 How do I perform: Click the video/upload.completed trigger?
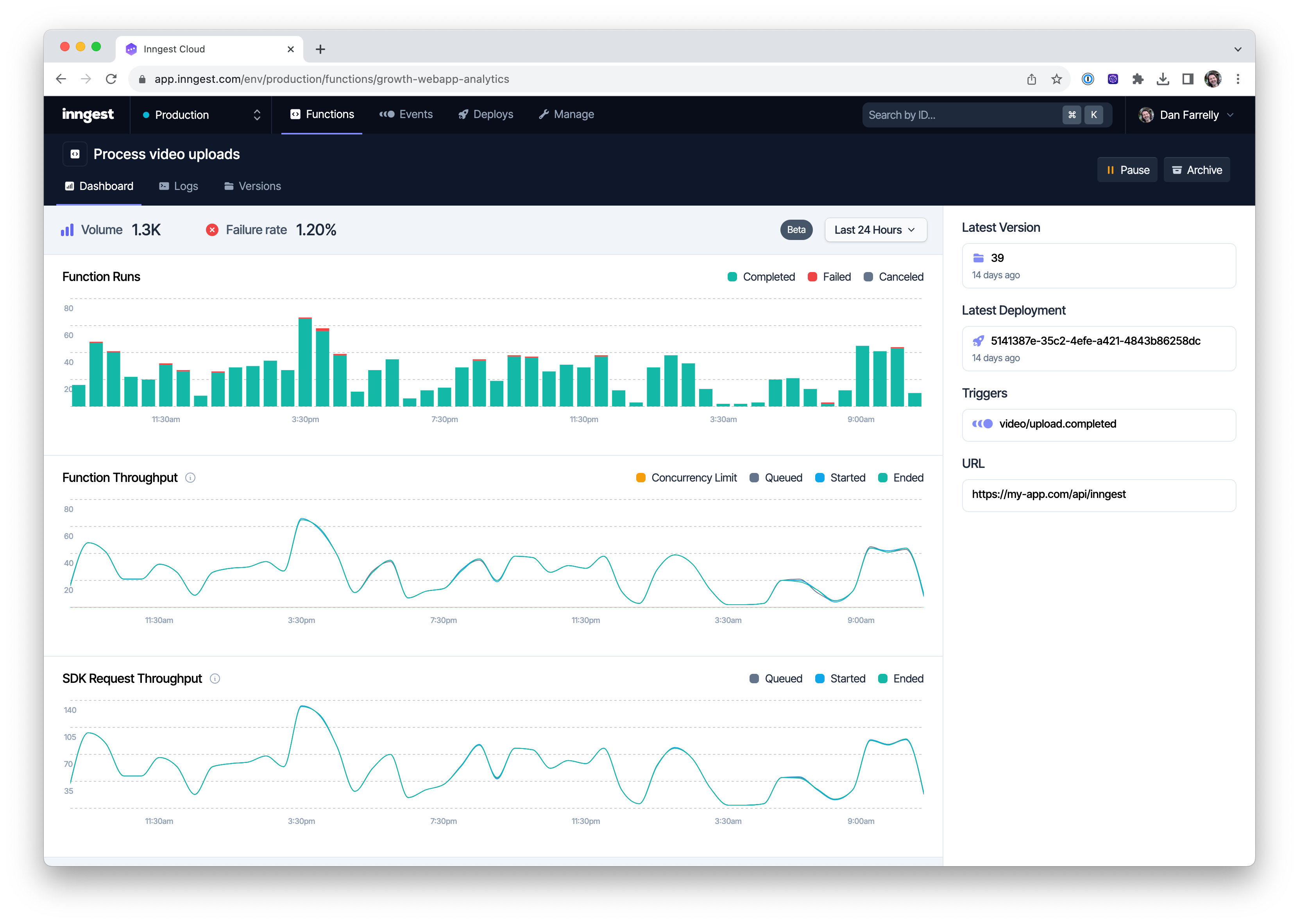1058,424
